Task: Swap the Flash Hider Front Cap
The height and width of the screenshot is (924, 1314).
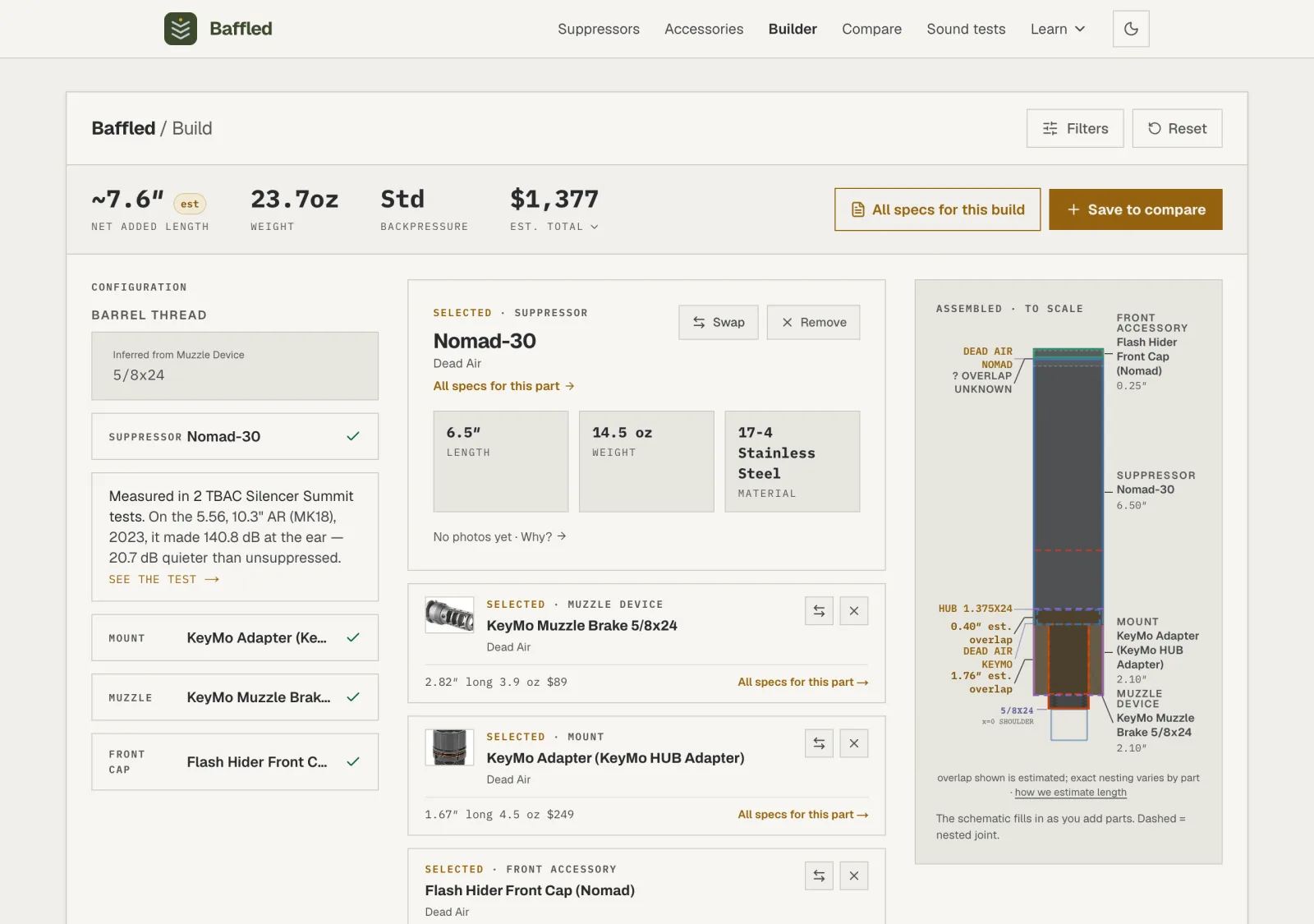Action: (x=819, y=876)
